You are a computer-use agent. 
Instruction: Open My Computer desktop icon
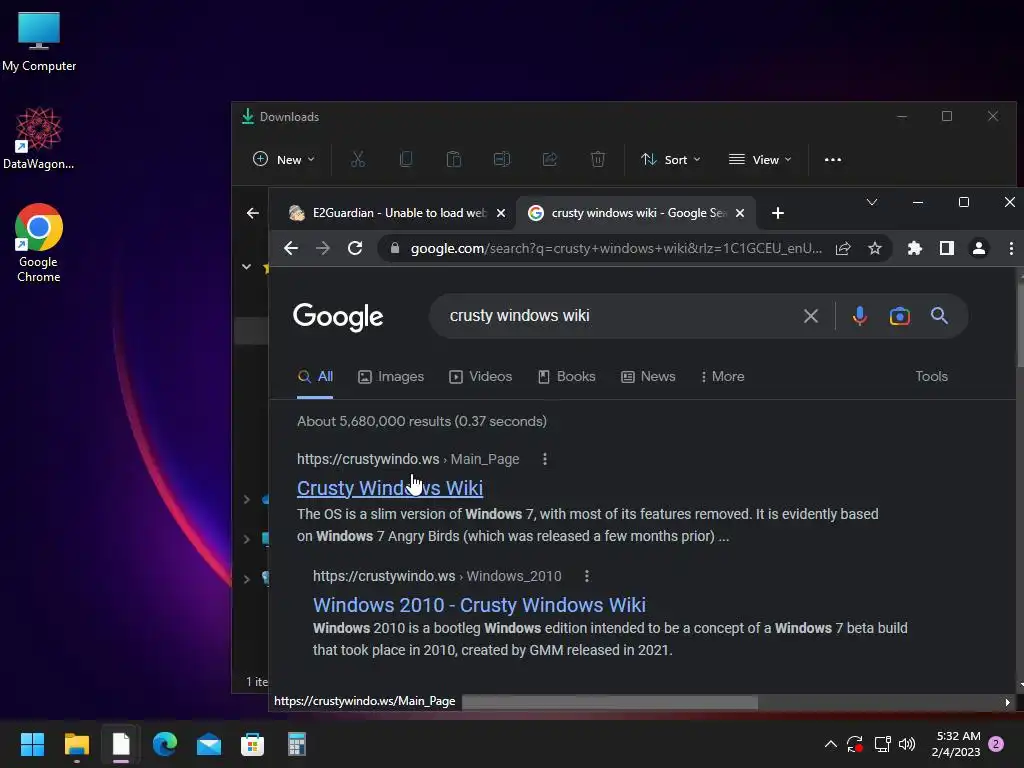click(x=39, y=41)
